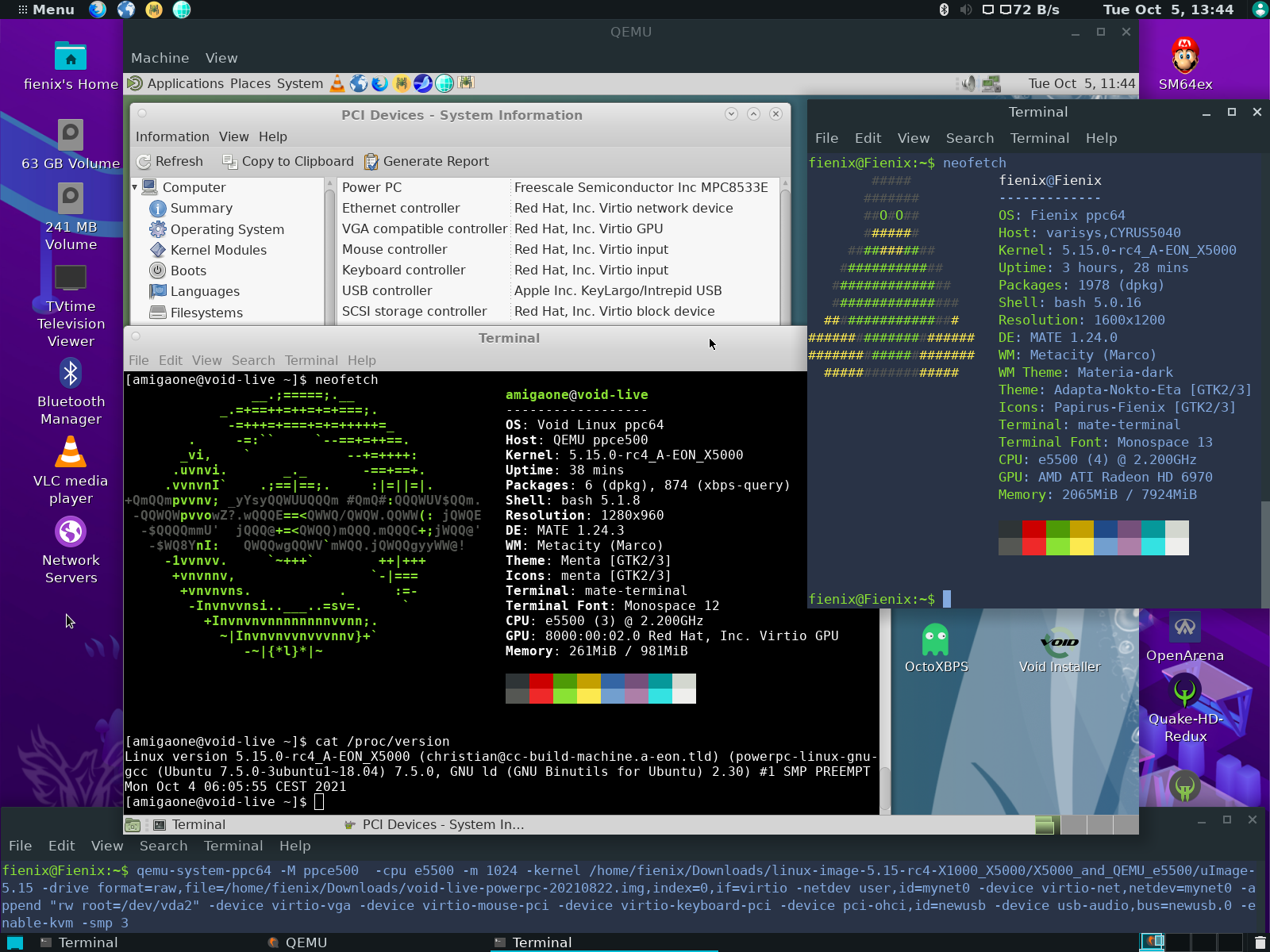The width and height of the screenshot is (1270, 952).
Task: Open the Information menu in System Information
Action: [172, 136]
